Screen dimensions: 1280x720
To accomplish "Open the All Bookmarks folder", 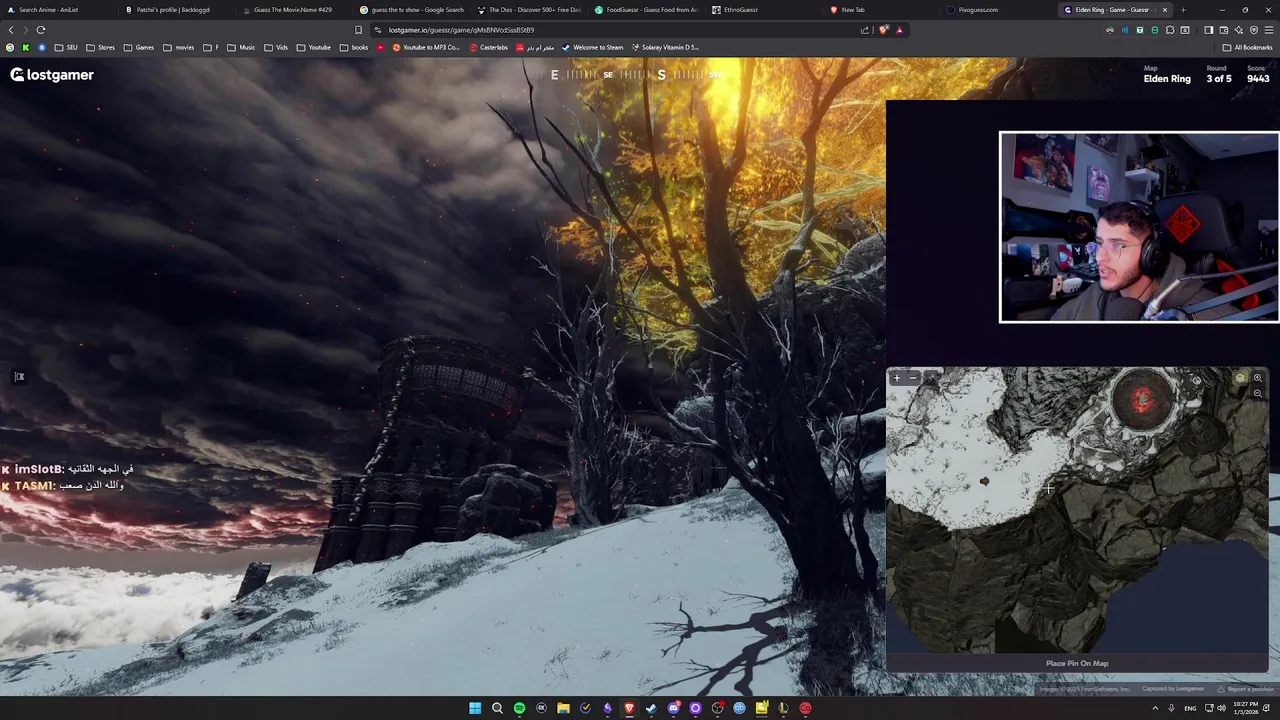I will 1248,47.
